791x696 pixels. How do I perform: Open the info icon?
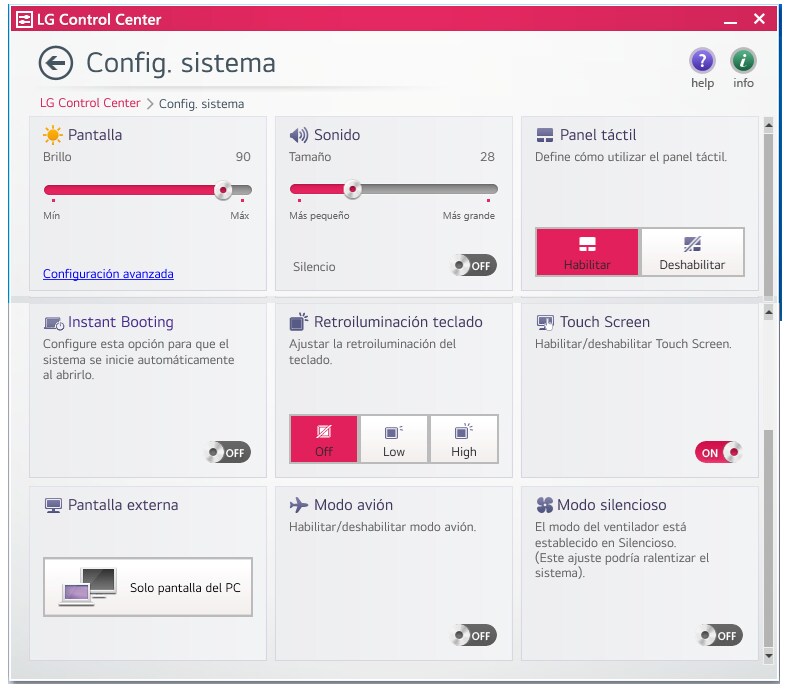click(x=743, y=60)
